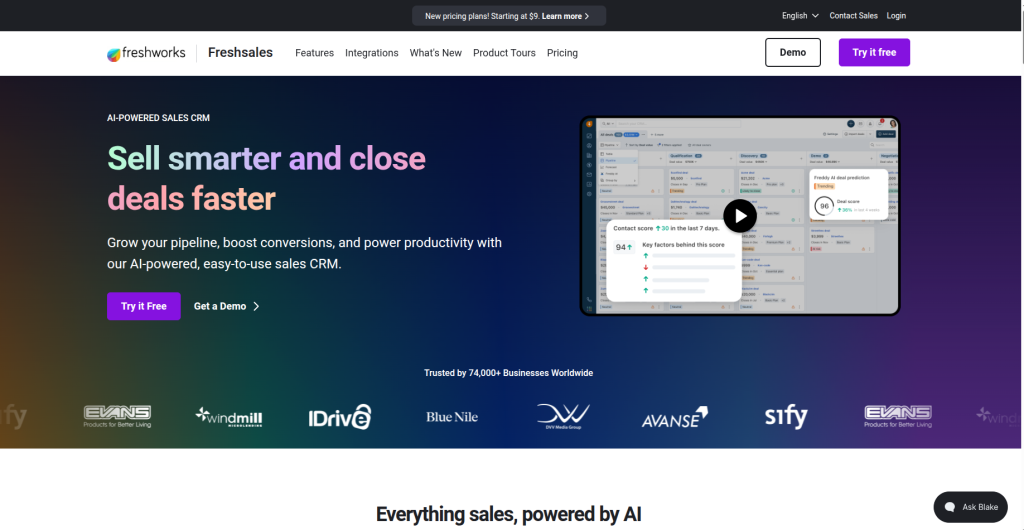
Task: Open Contact Sales link
Action: tap(854, 16)
